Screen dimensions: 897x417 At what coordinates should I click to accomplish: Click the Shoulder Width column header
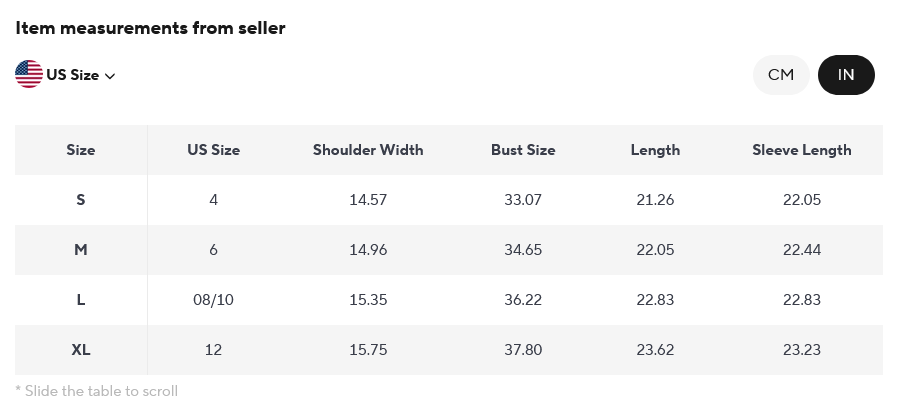tap(368, 150)
